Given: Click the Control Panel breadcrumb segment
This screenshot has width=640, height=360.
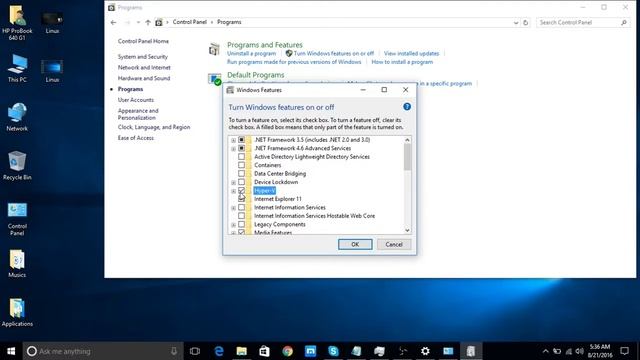Looking at the screenshot, I should pyautogui.click(x=189, y=22).
